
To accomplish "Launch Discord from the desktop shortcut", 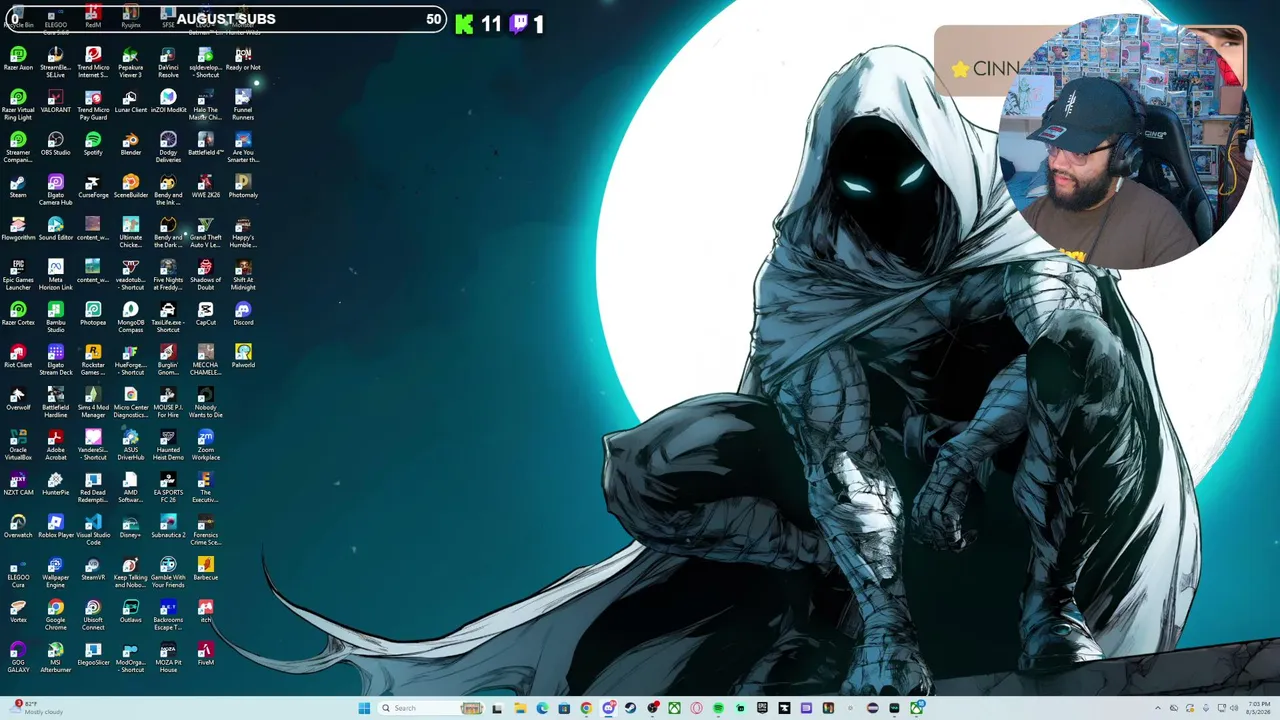I will point(243,315).
